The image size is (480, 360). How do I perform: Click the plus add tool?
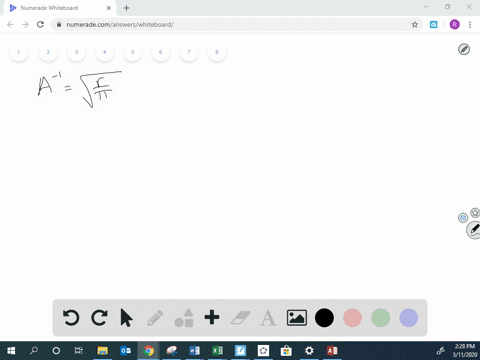click(212, 317)
